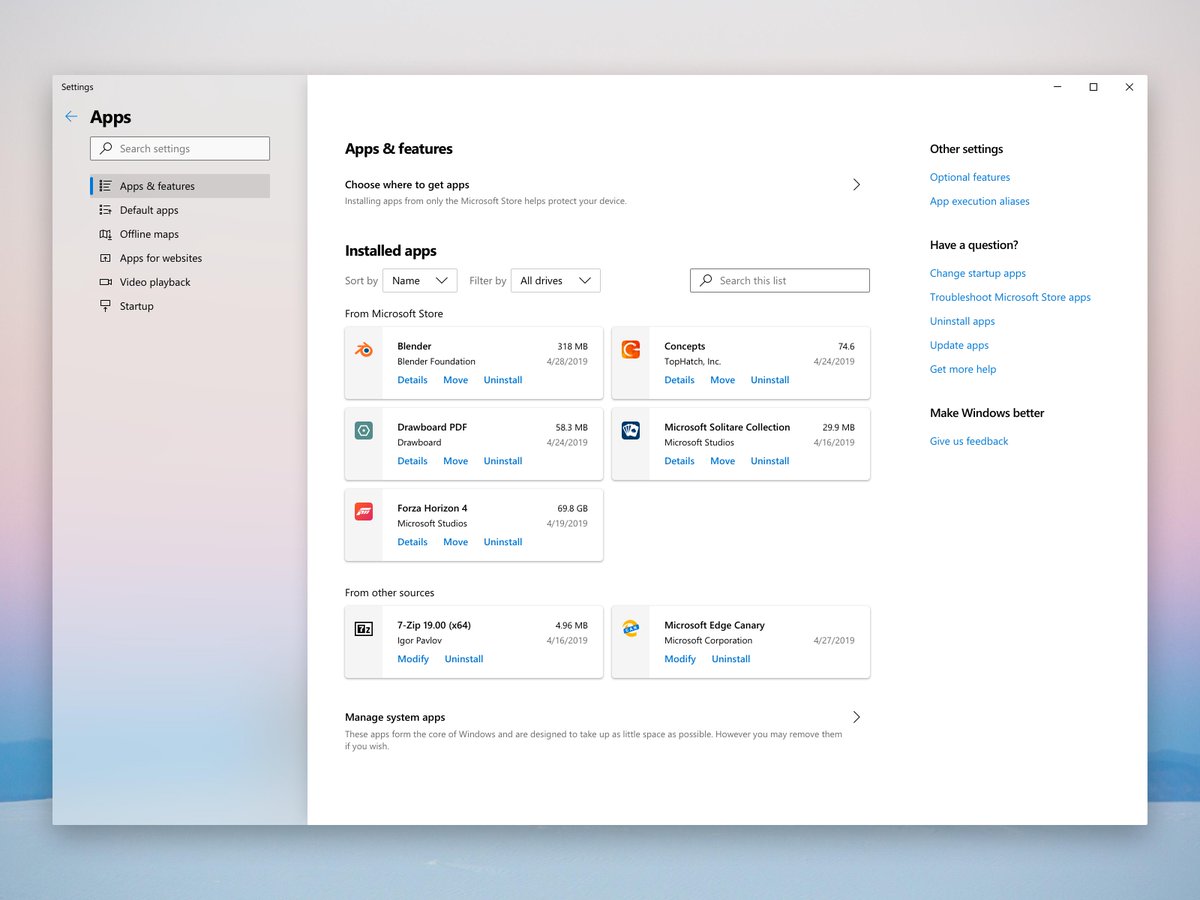Open Change startup apps link
Viewport: 1200px width, 900px height.
tap(978, 273)
